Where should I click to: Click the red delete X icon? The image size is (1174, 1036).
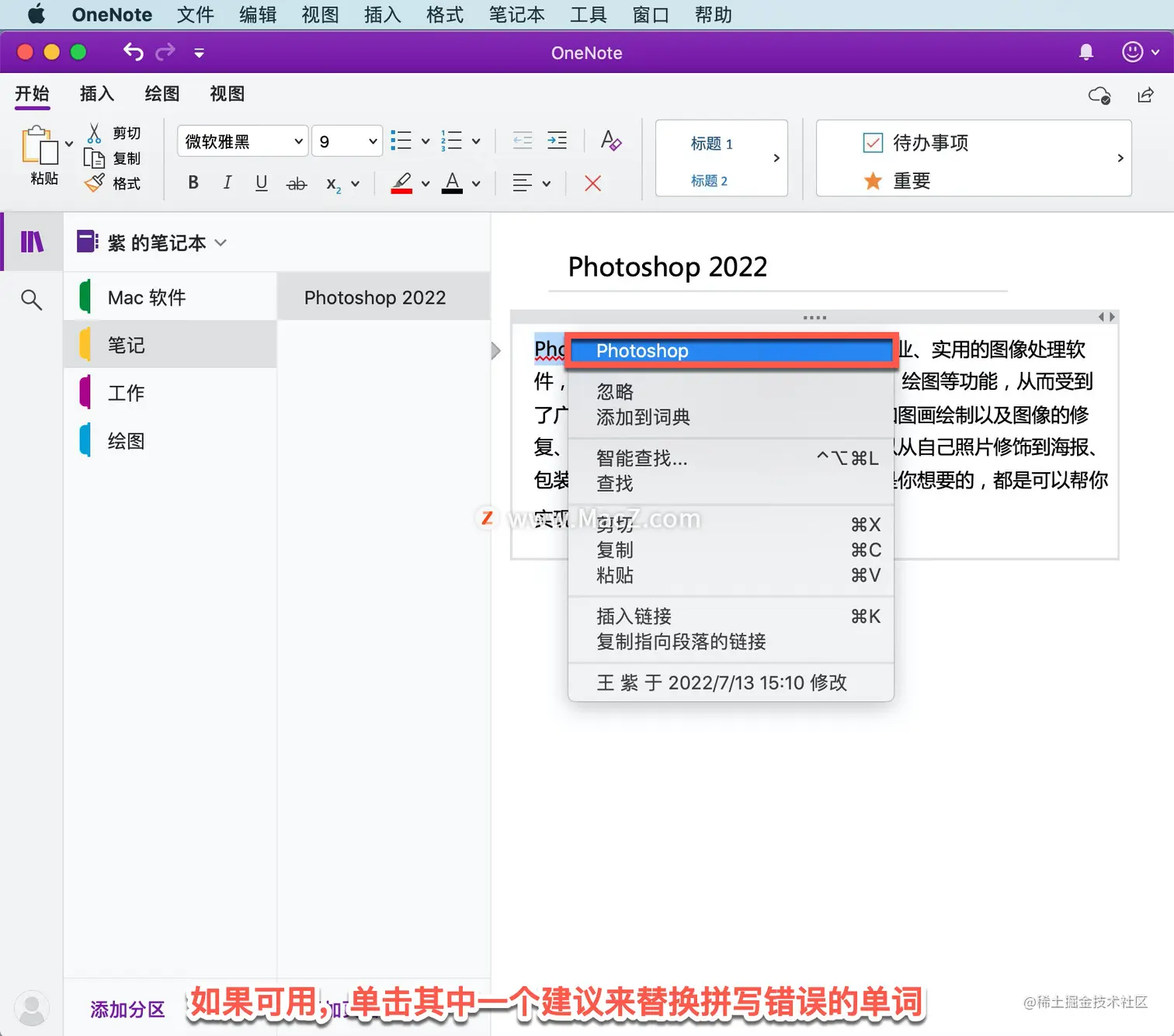(592, 183)
